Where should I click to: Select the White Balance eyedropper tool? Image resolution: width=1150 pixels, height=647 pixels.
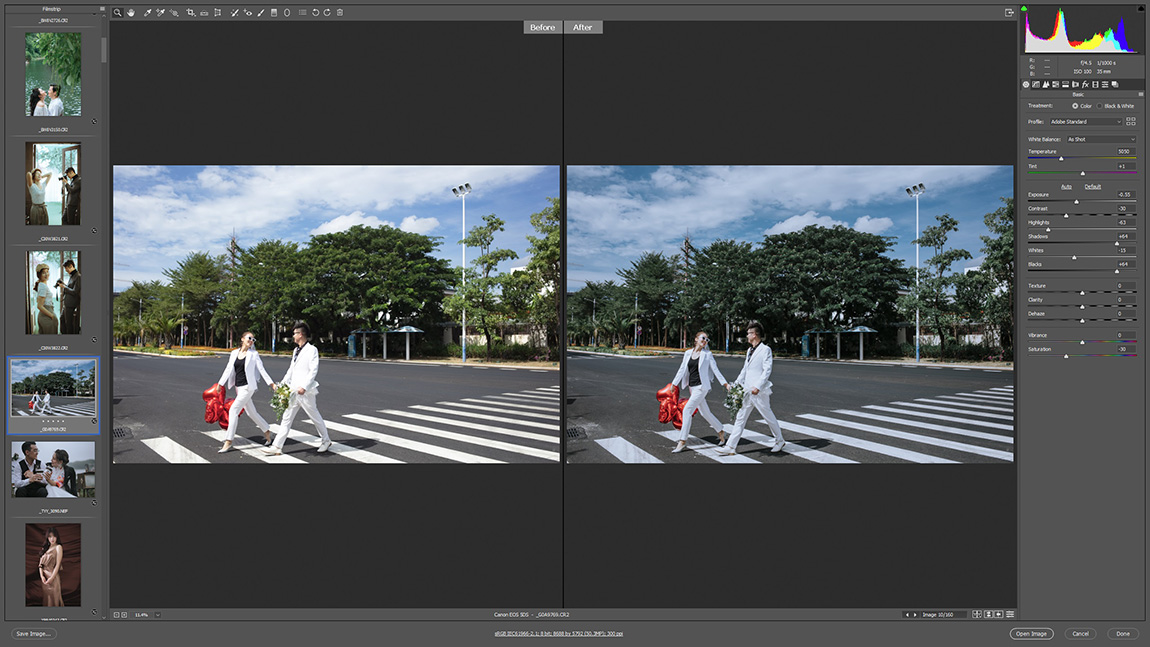click(147, 12)
